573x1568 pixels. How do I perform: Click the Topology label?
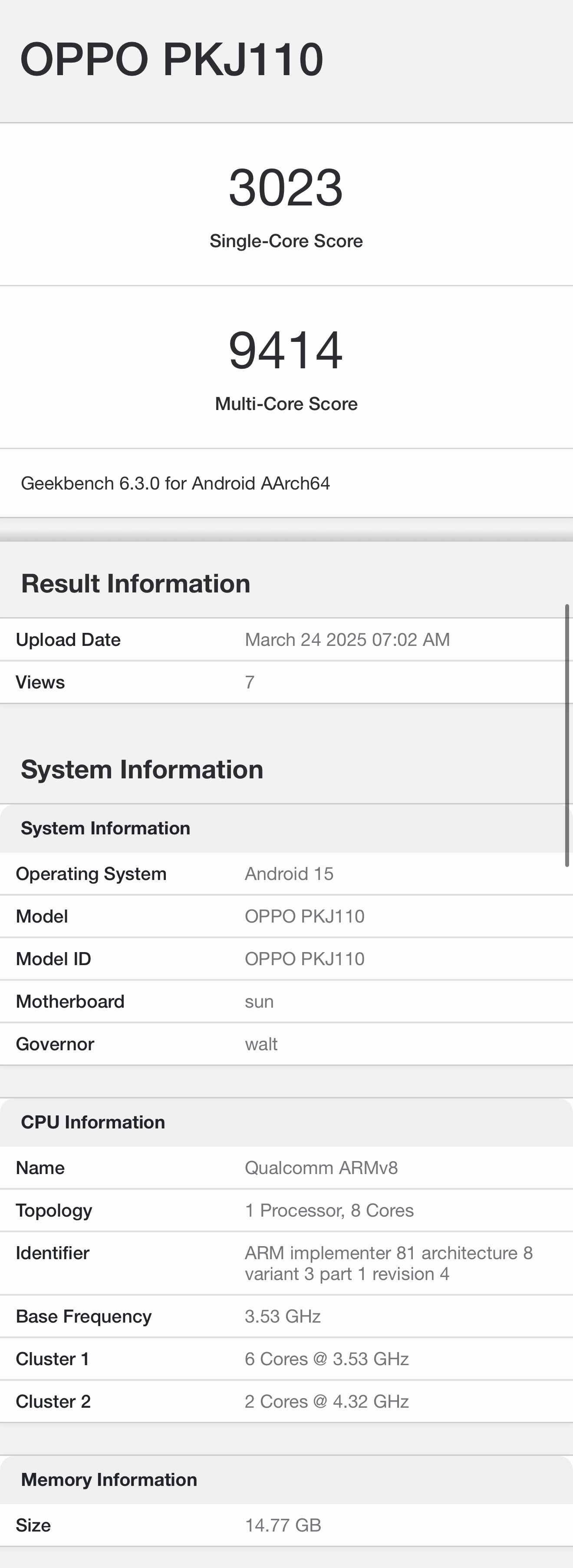(x=54, y=1211)
